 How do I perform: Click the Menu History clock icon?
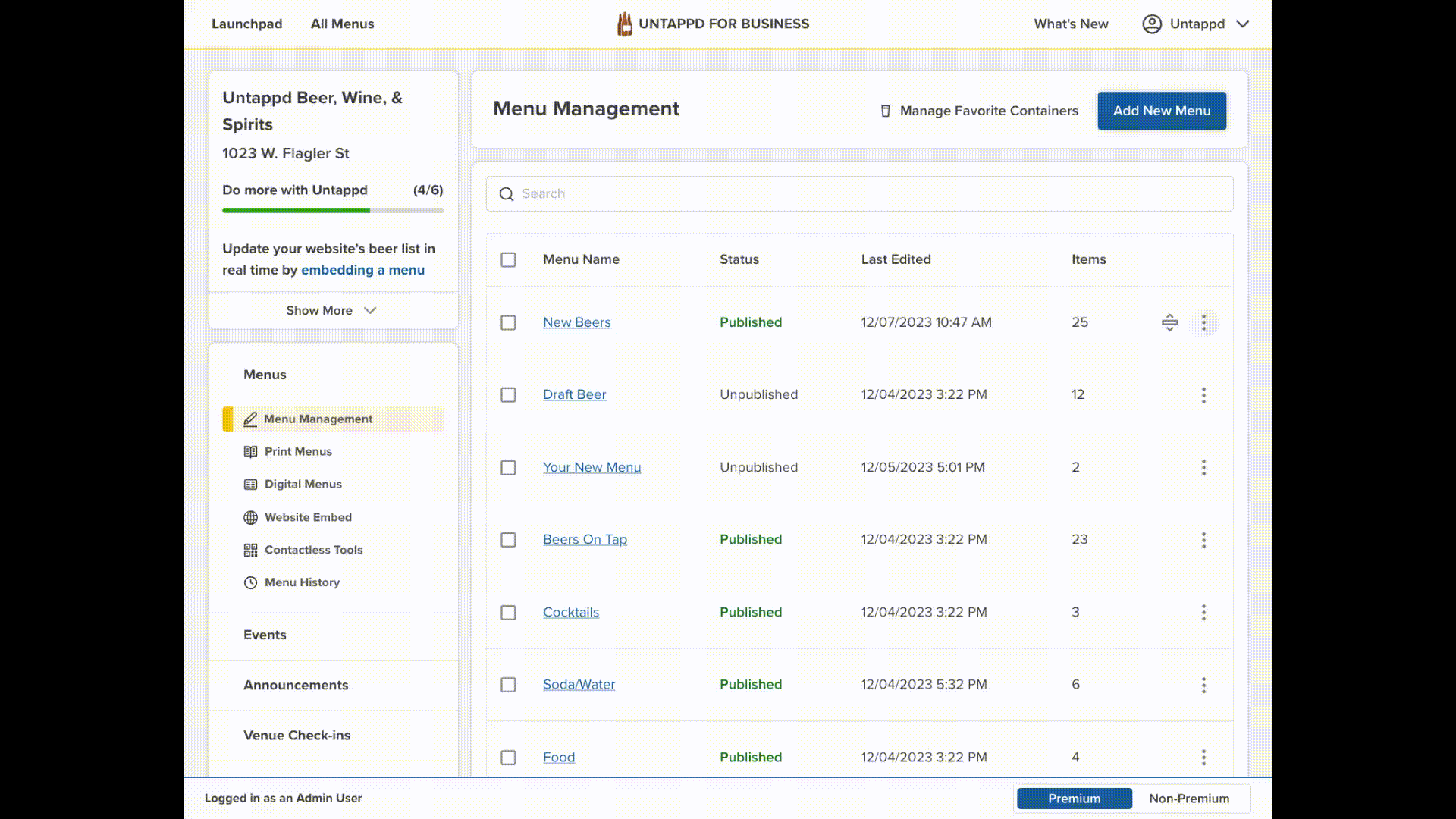tap(250, 582)
